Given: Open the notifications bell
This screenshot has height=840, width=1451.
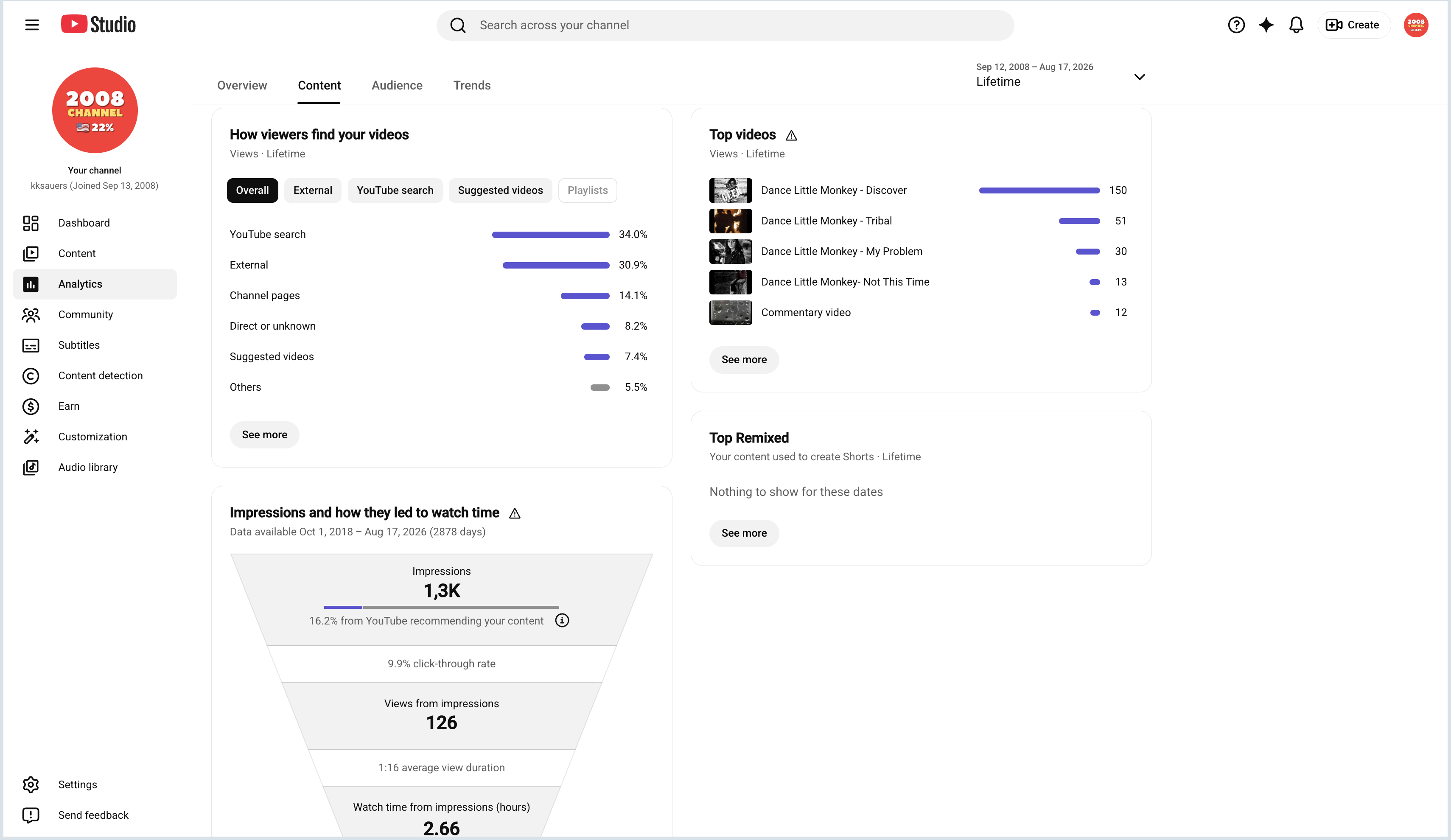Looking at the screenshot, I should 1296,25.
